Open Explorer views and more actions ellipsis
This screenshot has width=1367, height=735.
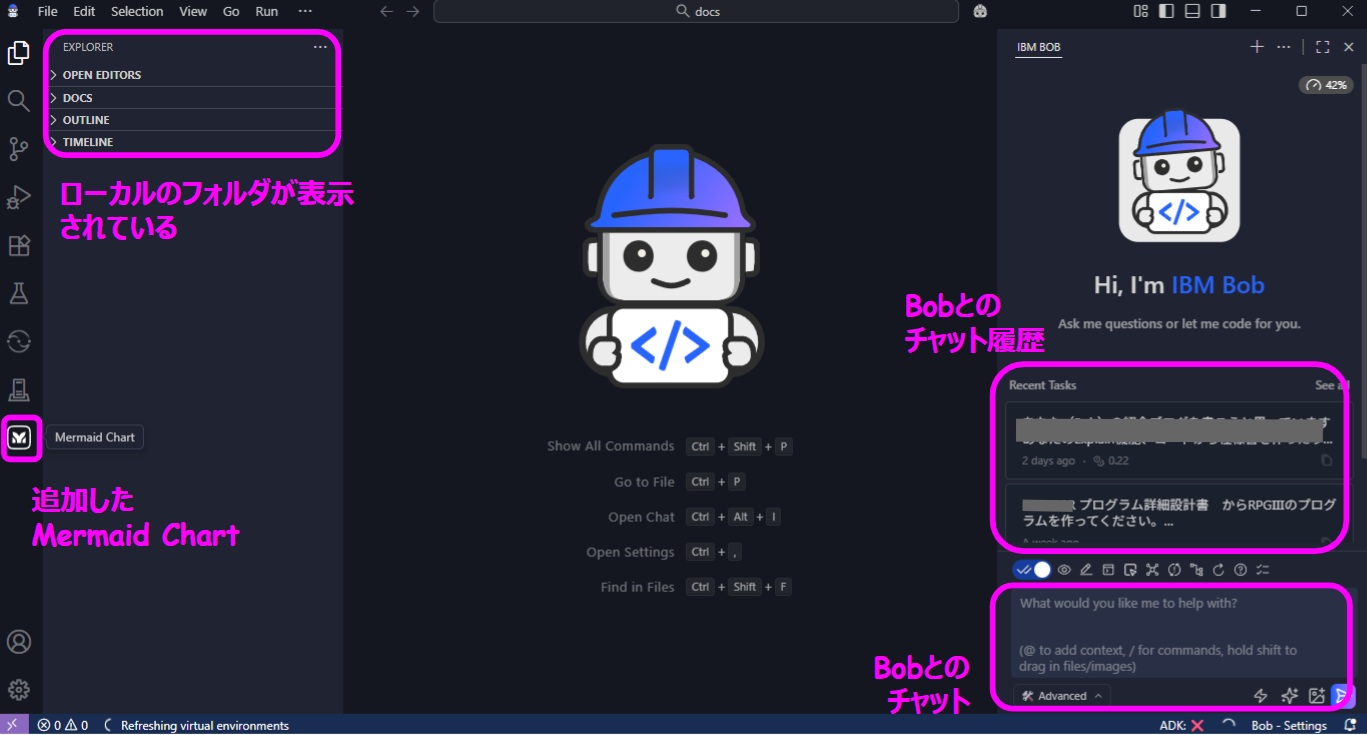(x=320, y=47)
